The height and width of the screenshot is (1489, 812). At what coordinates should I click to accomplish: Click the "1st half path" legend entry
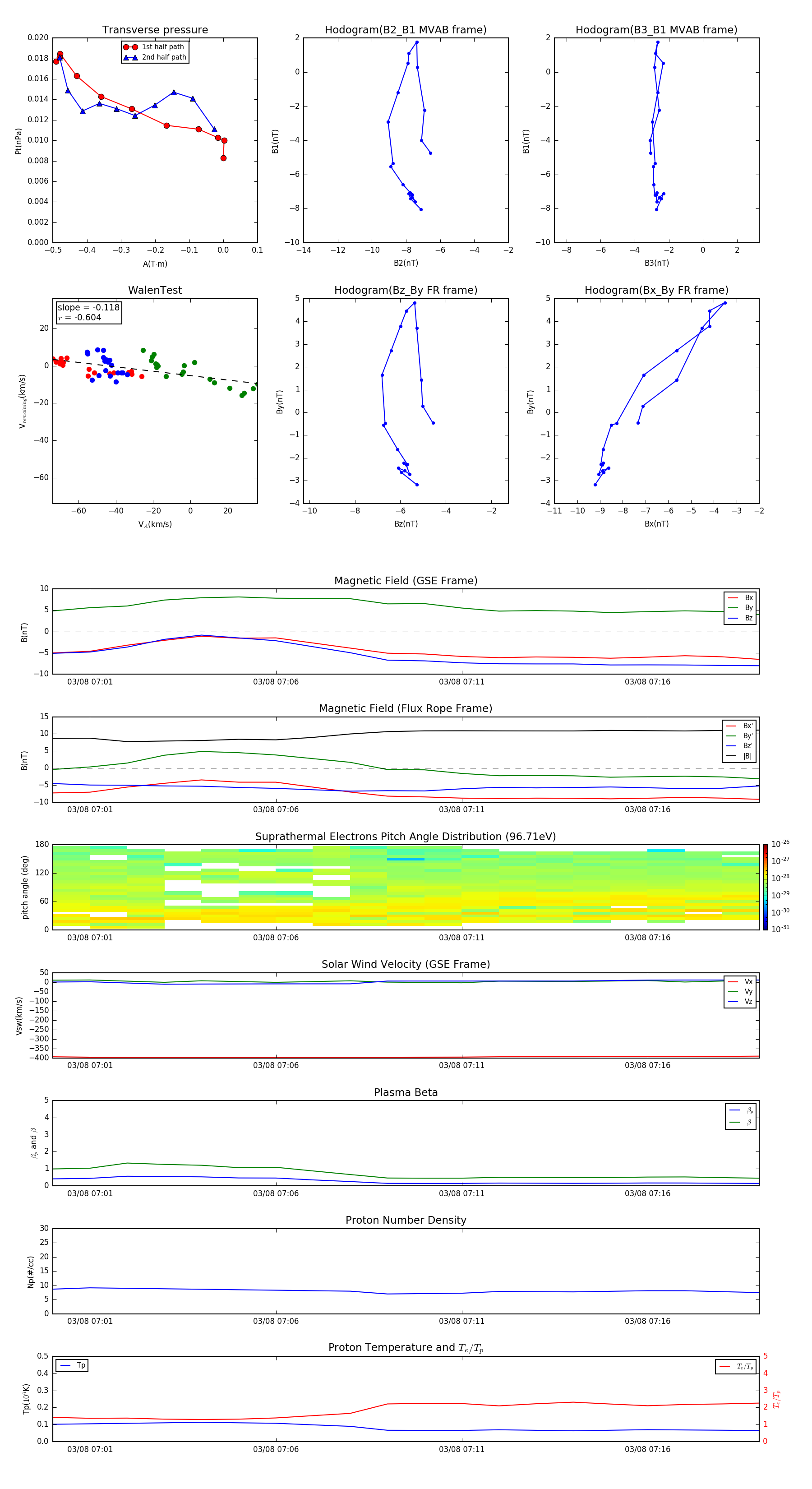coord(154,47)
